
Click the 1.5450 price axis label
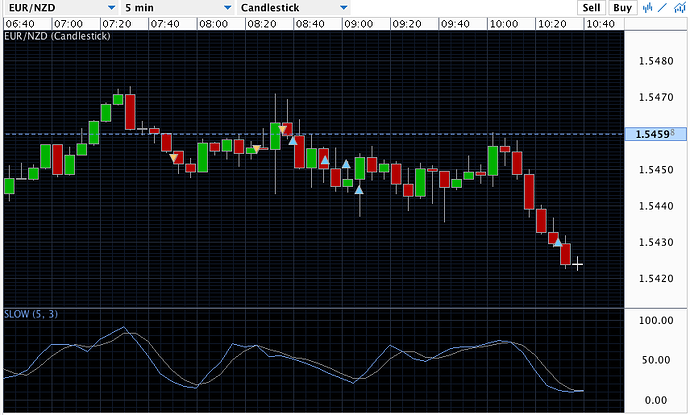[656, 169]
